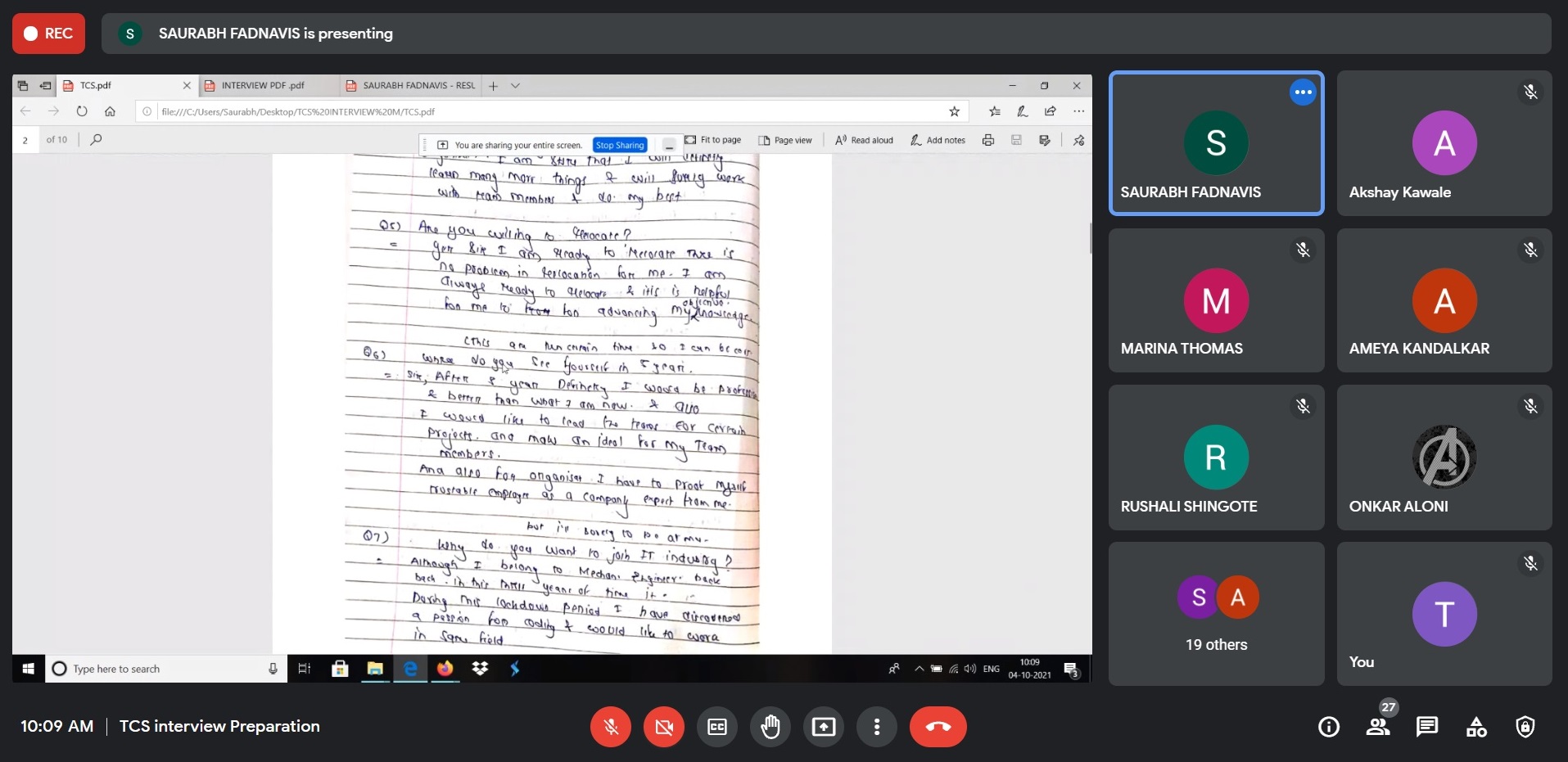
Task: Toggle closed captions button
Action: 717,727
